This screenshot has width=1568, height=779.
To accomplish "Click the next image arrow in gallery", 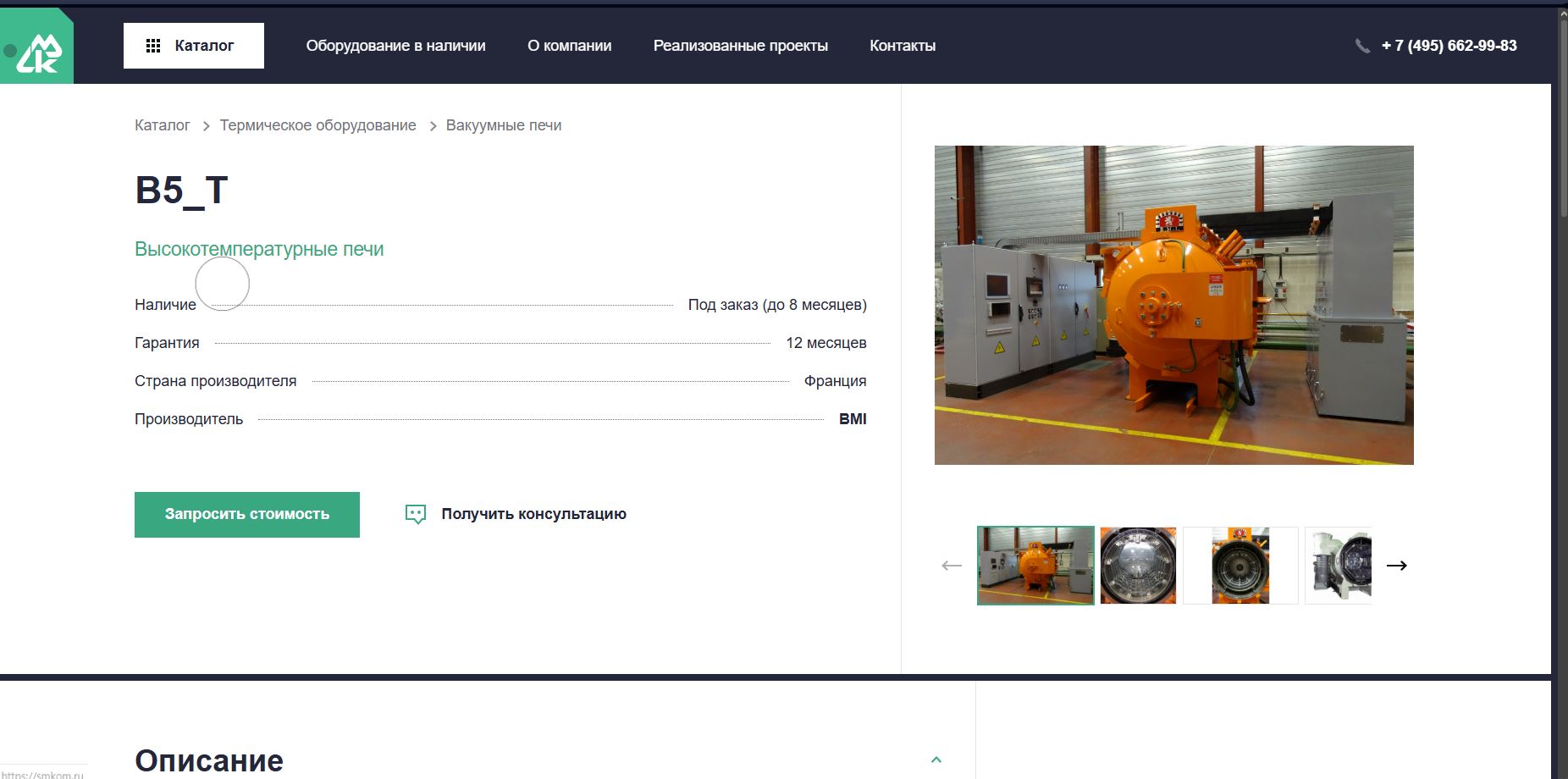I will click(1397, 566).
